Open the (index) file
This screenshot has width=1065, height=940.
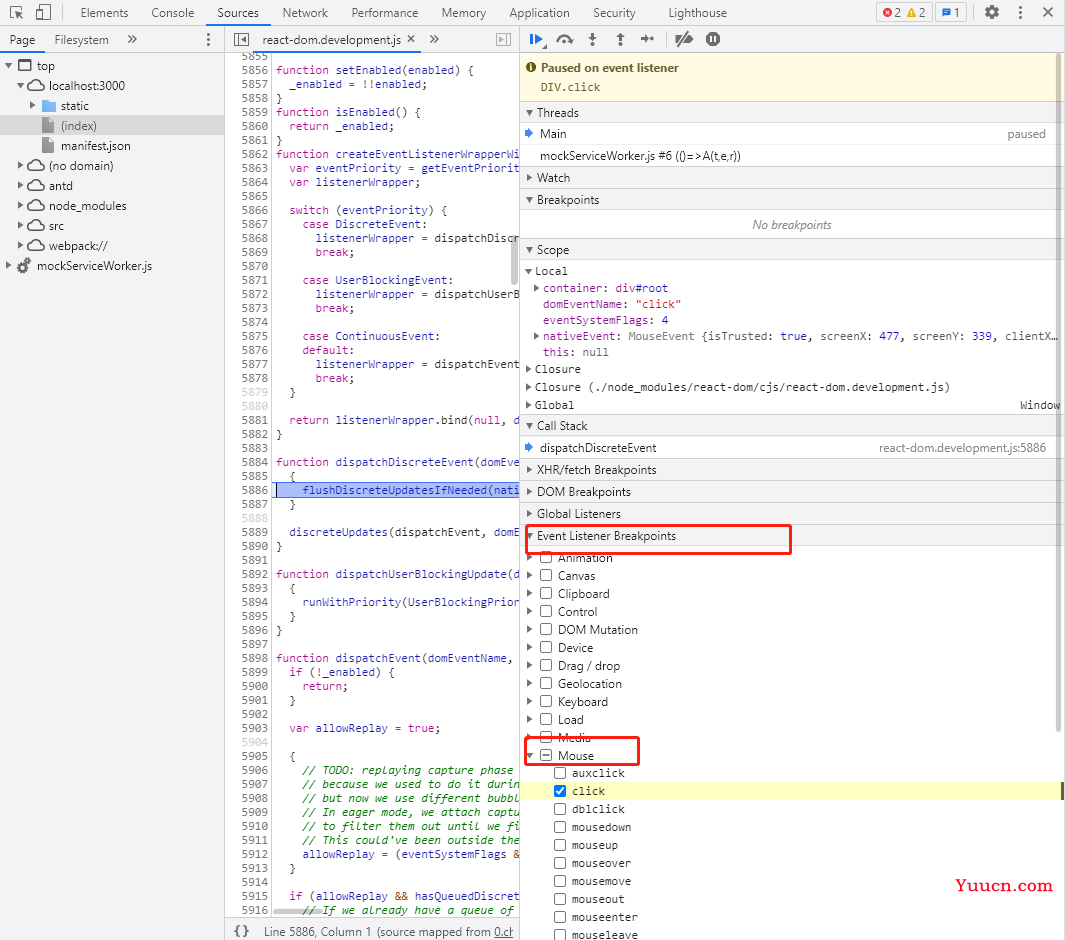pos(78,126)
